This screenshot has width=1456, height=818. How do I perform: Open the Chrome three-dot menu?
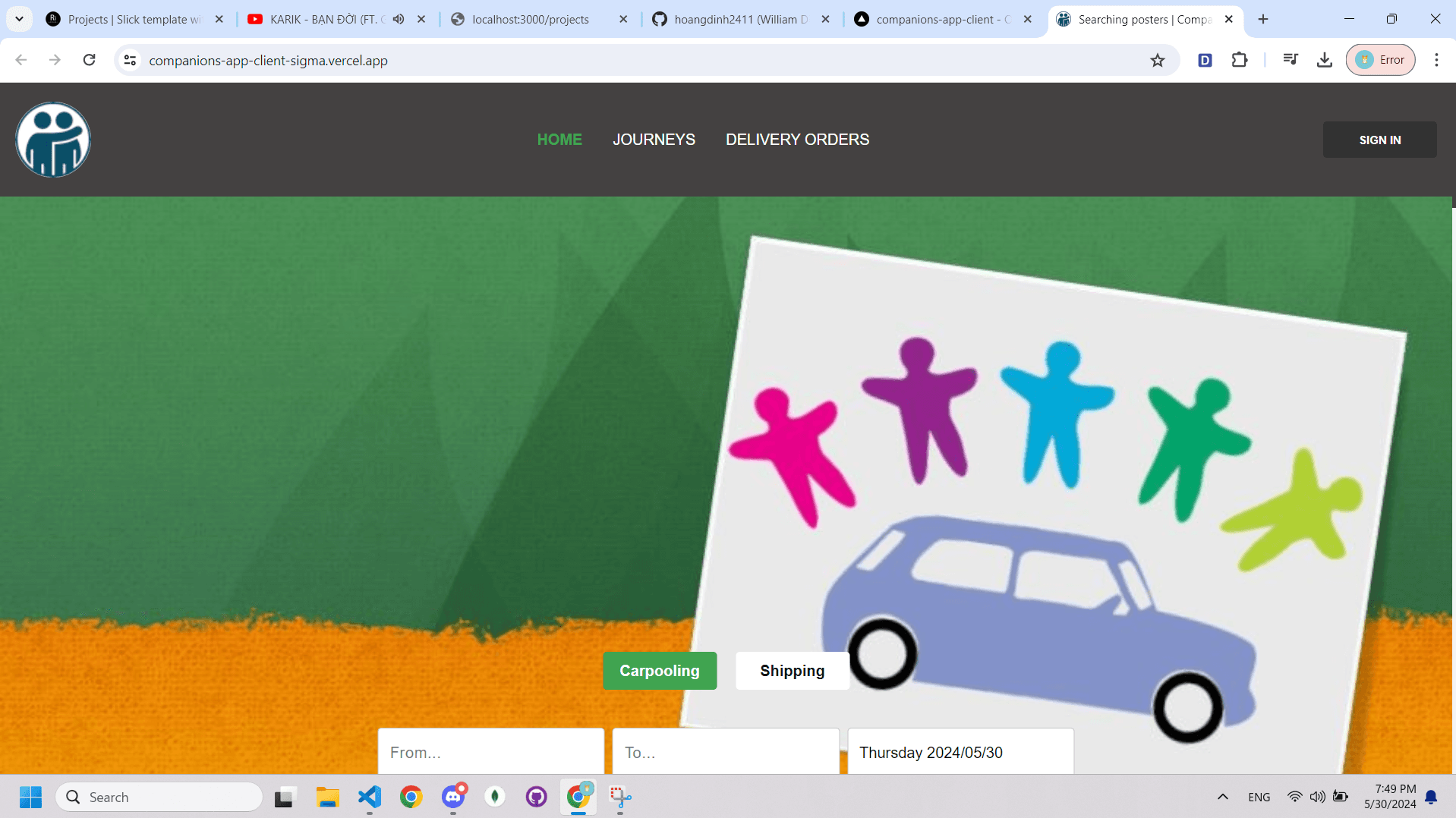1436,60
